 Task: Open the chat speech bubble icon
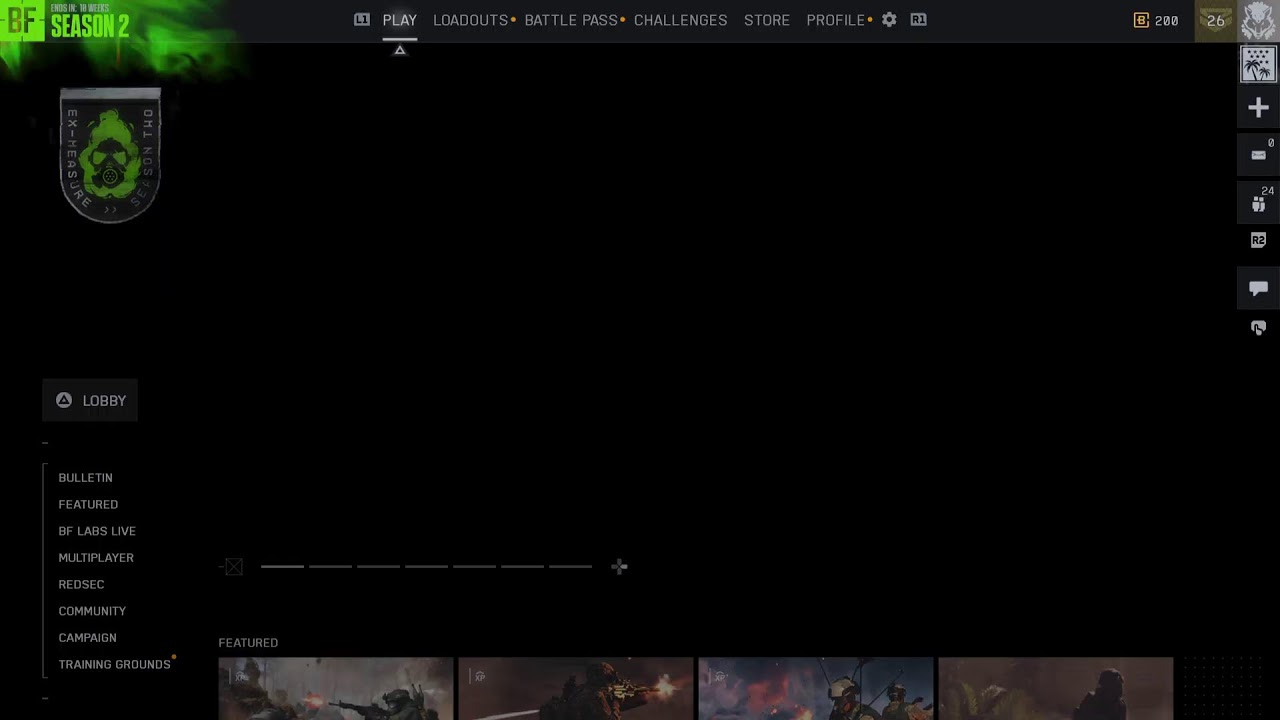pos(1258,288)
